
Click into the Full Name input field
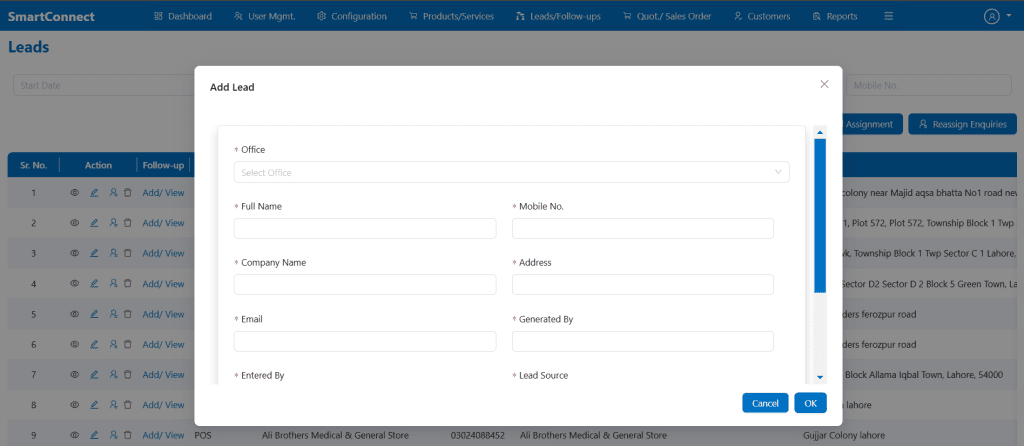pyautogui.click(x=365, y=229)
